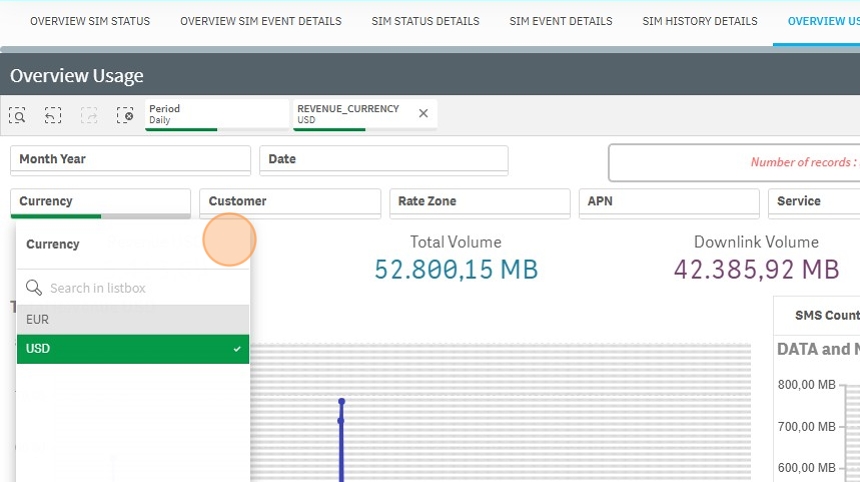Open the smart search selection tool
Image resolution: width=860 pixels, height=482 pixels.
click(17, 115)
